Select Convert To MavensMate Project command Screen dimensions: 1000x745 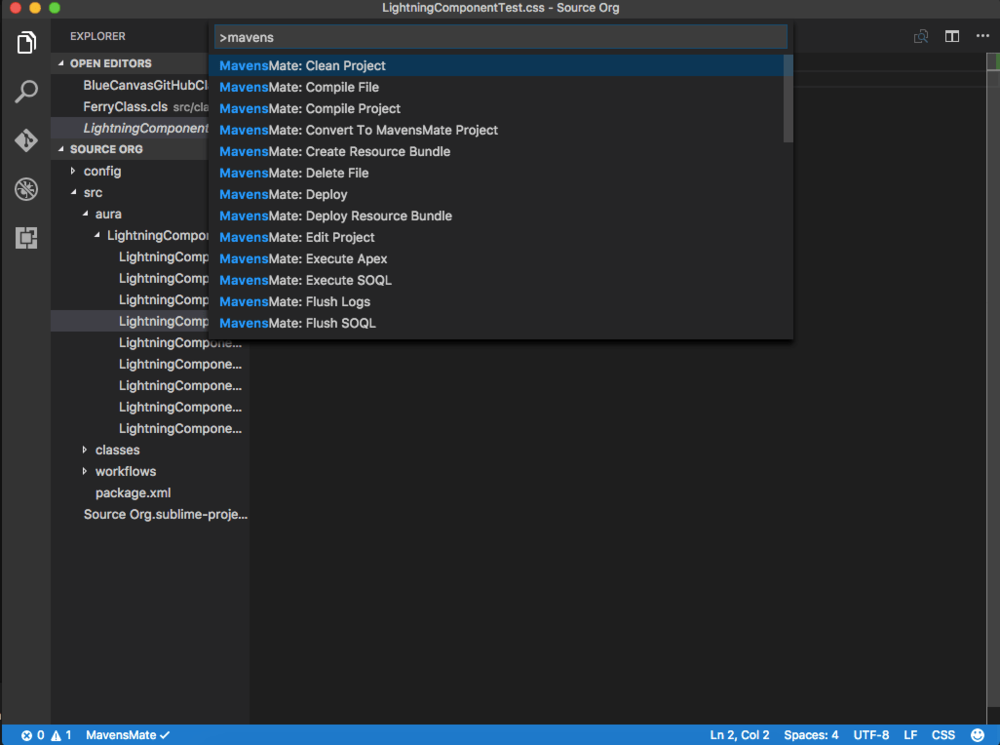point(496,130)
